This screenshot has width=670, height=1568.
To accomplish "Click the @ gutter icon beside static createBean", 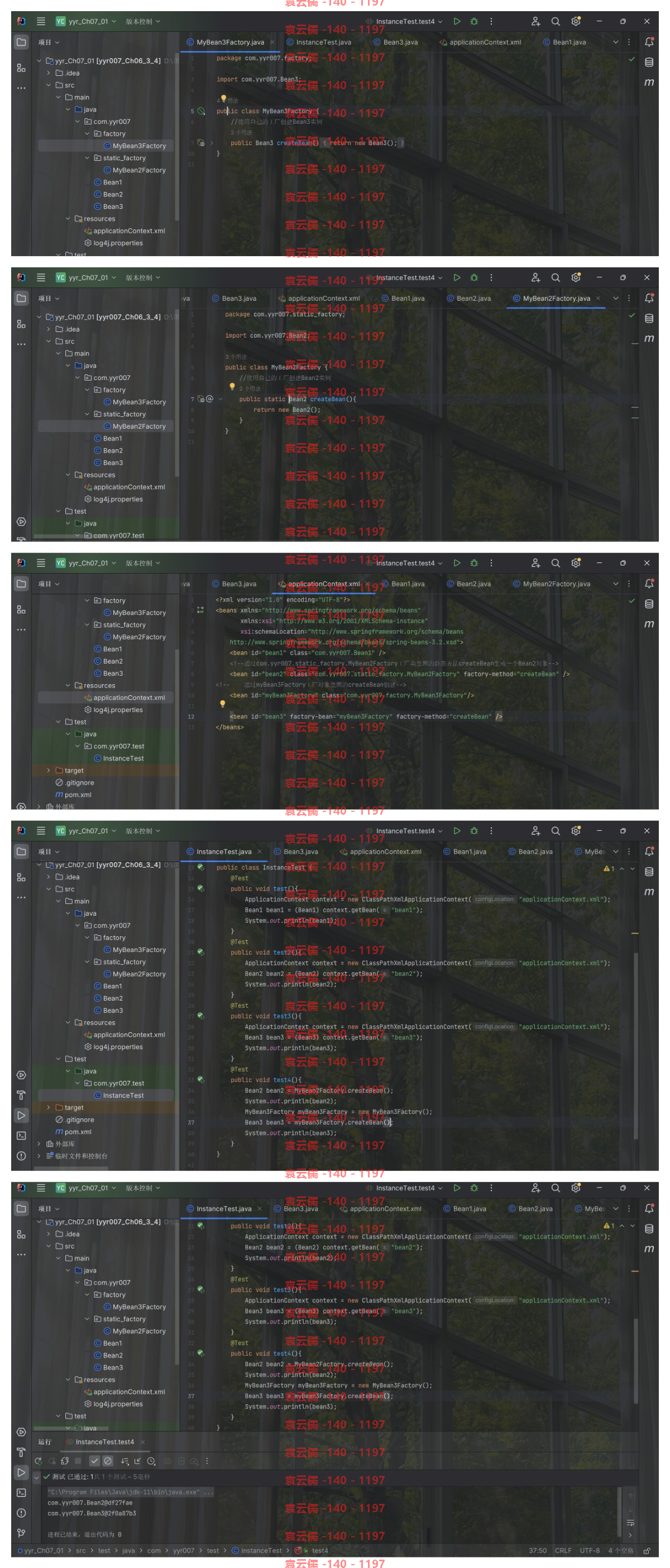I will point(209,398).
